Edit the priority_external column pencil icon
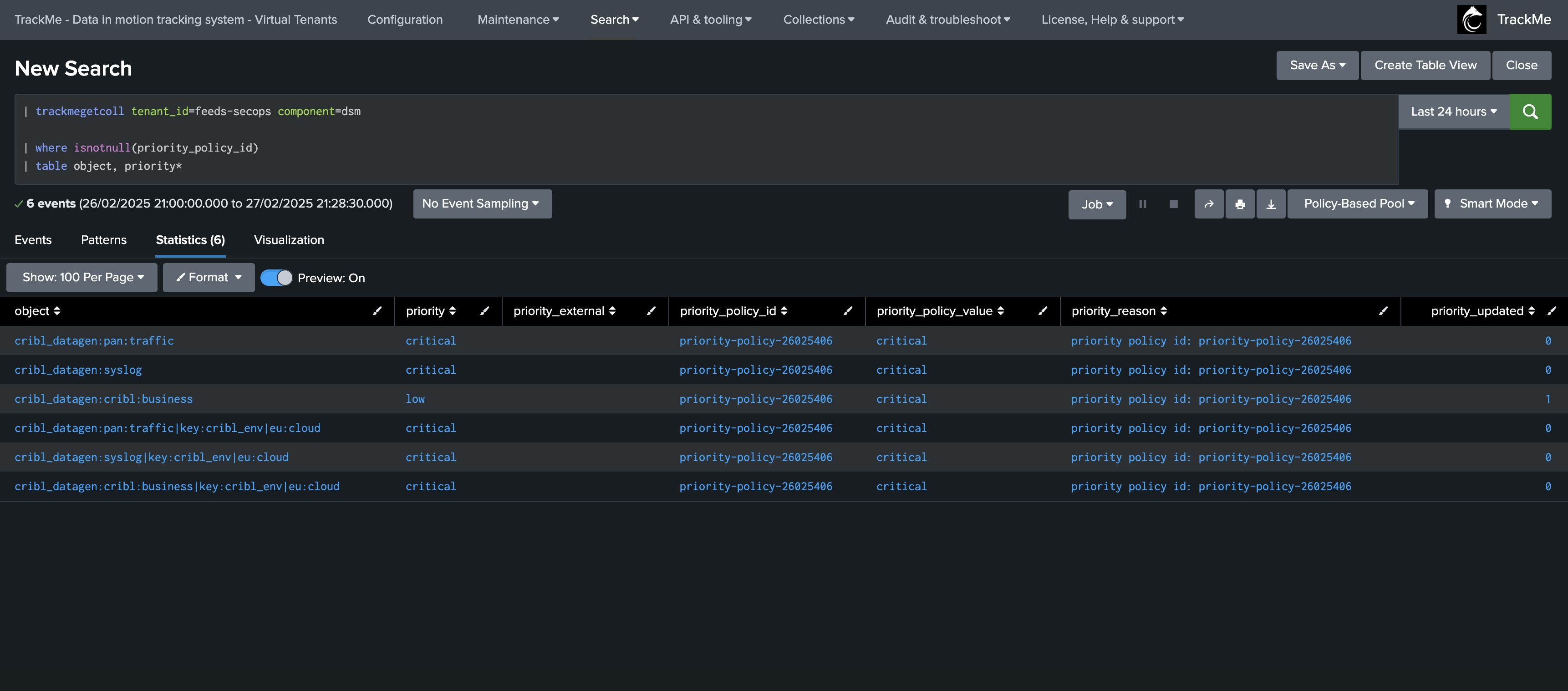The width and height of the screenshot is (1568, 691). pyautogui.click(x=652, y=311)
